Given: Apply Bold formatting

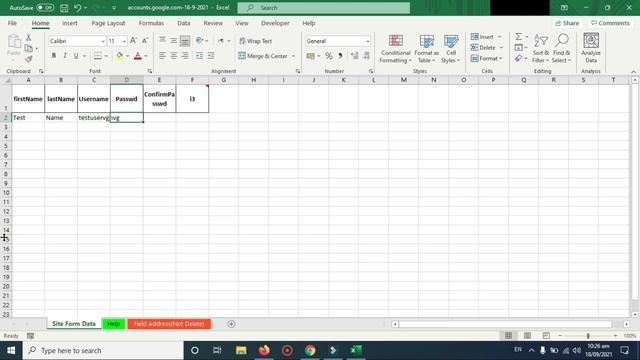Looking at the screenshot, I should click(53, 56).
